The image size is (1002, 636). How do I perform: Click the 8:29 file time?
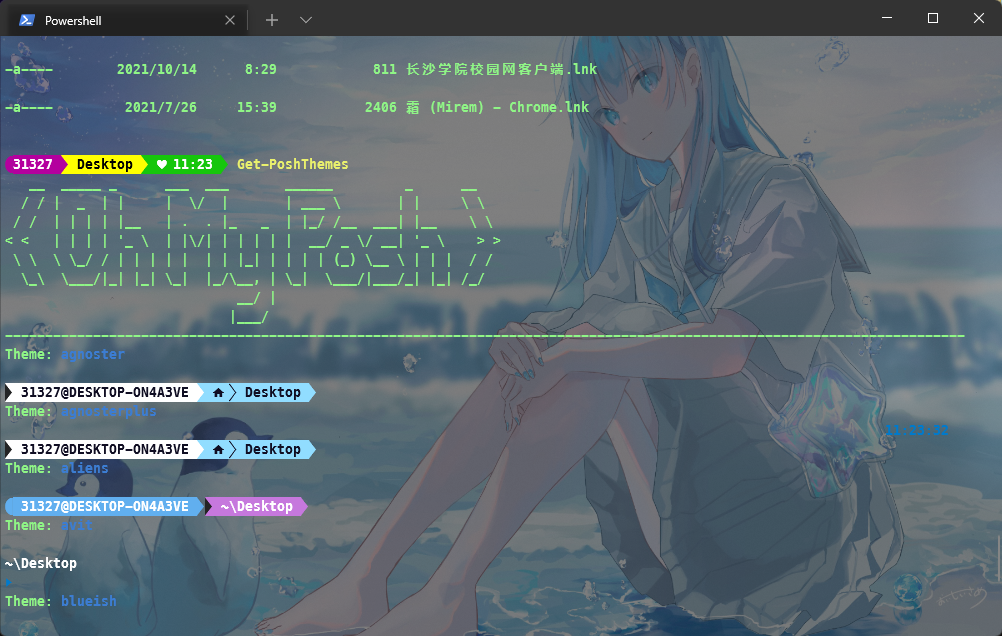(261, 69)
